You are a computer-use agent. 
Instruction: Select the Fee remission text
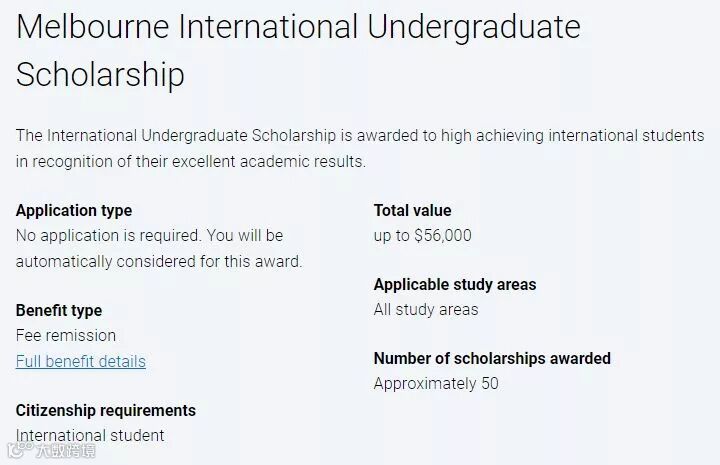[x=66, y=335]
